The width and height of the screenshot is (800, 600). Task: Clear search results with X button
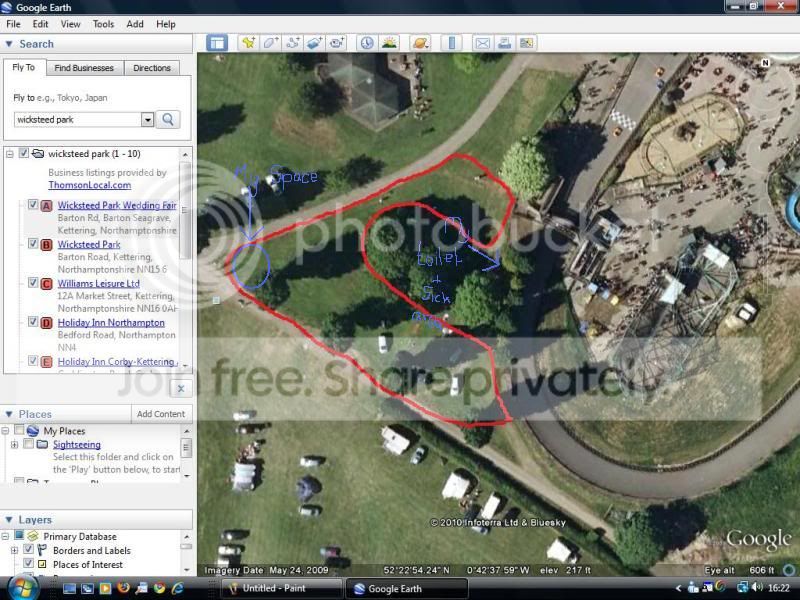pos(181,389)
